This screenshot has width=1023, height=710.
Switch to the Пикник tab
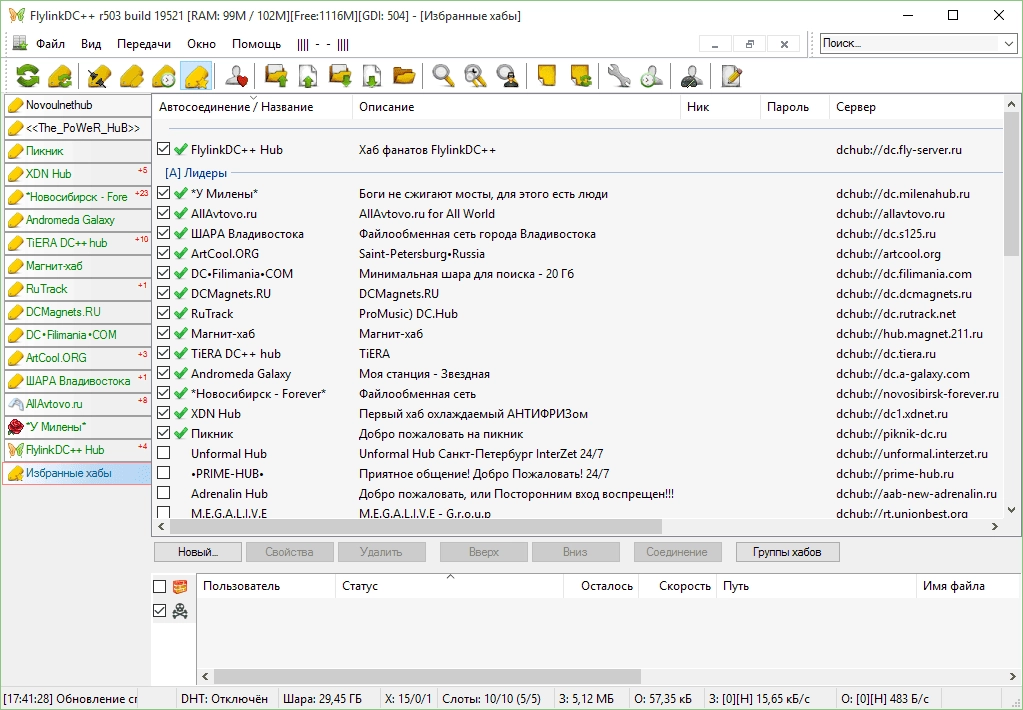[77, 151]
